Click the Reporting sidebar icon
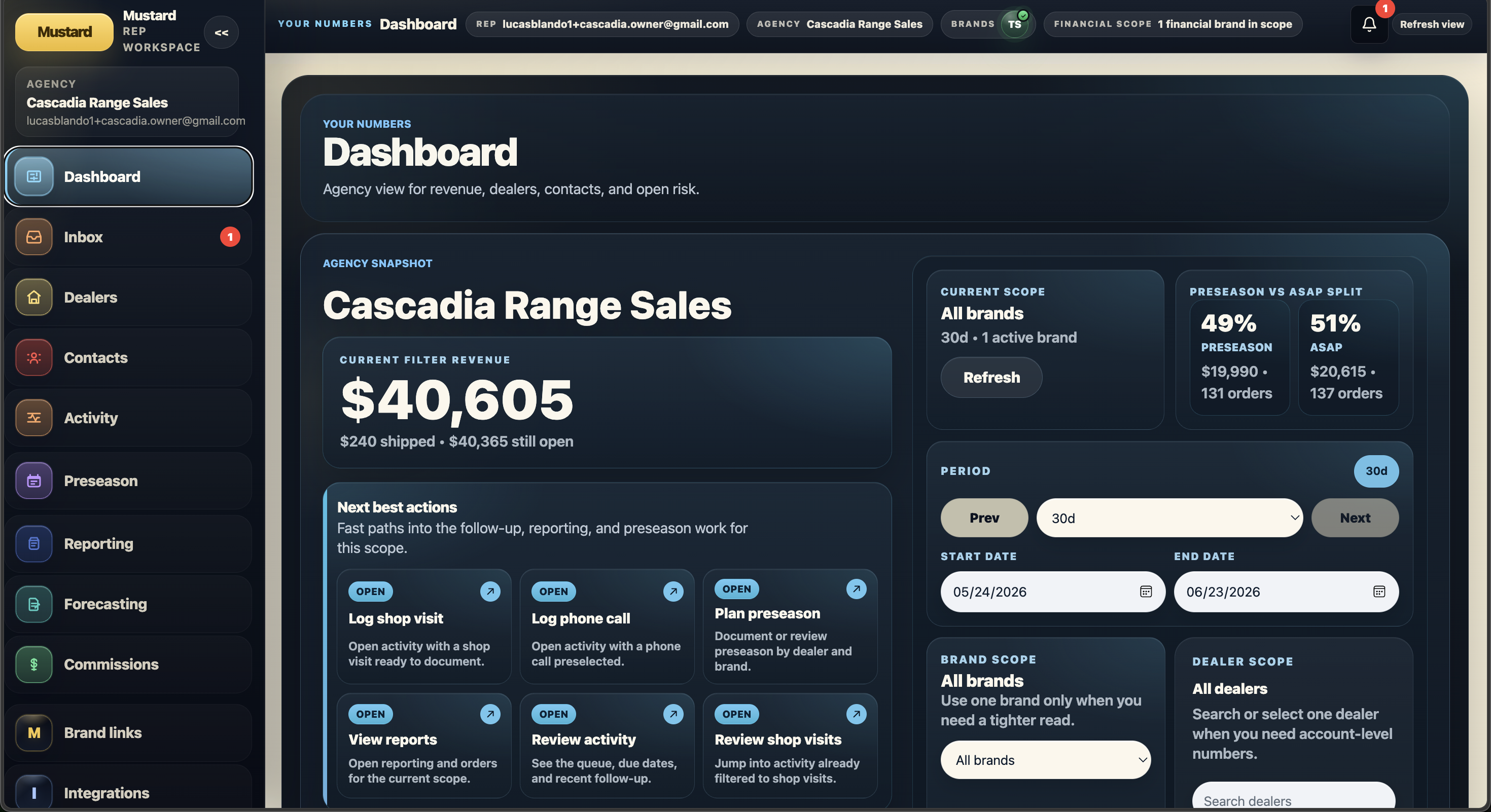This screenshot has height=812, width=1491. (33, 544)
